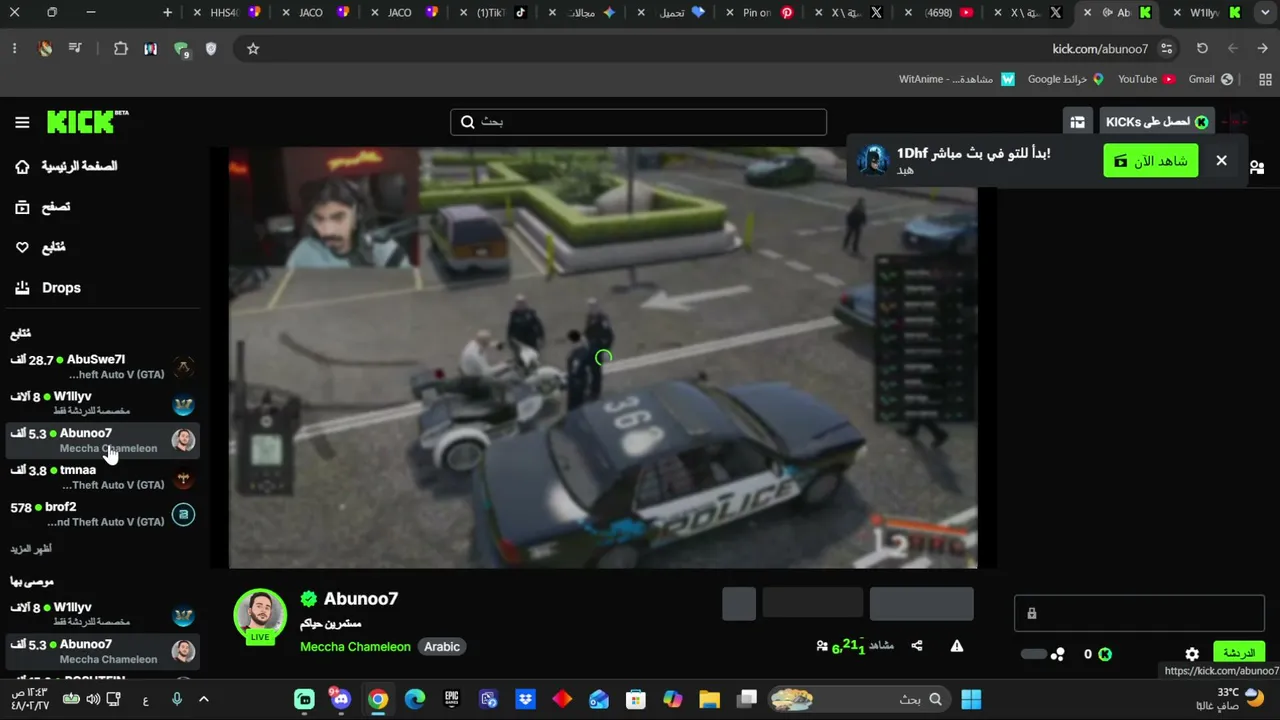1280x720 pixels.
Task: Open Epic Games Launcher from the taskbar
Action: point(451,699)
